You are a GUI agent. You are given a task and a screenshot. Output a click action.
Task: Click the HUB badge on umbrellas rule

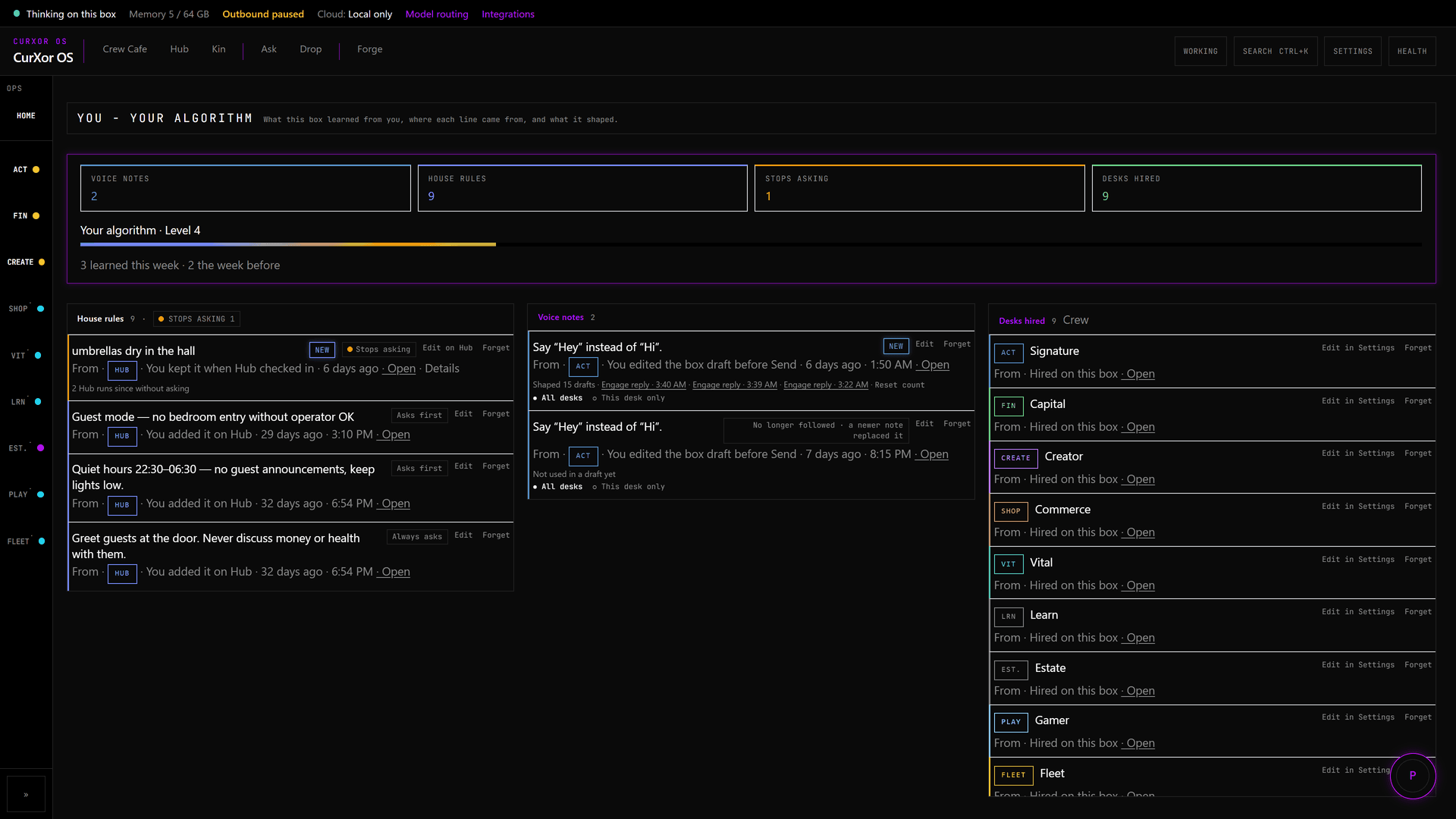122,370
